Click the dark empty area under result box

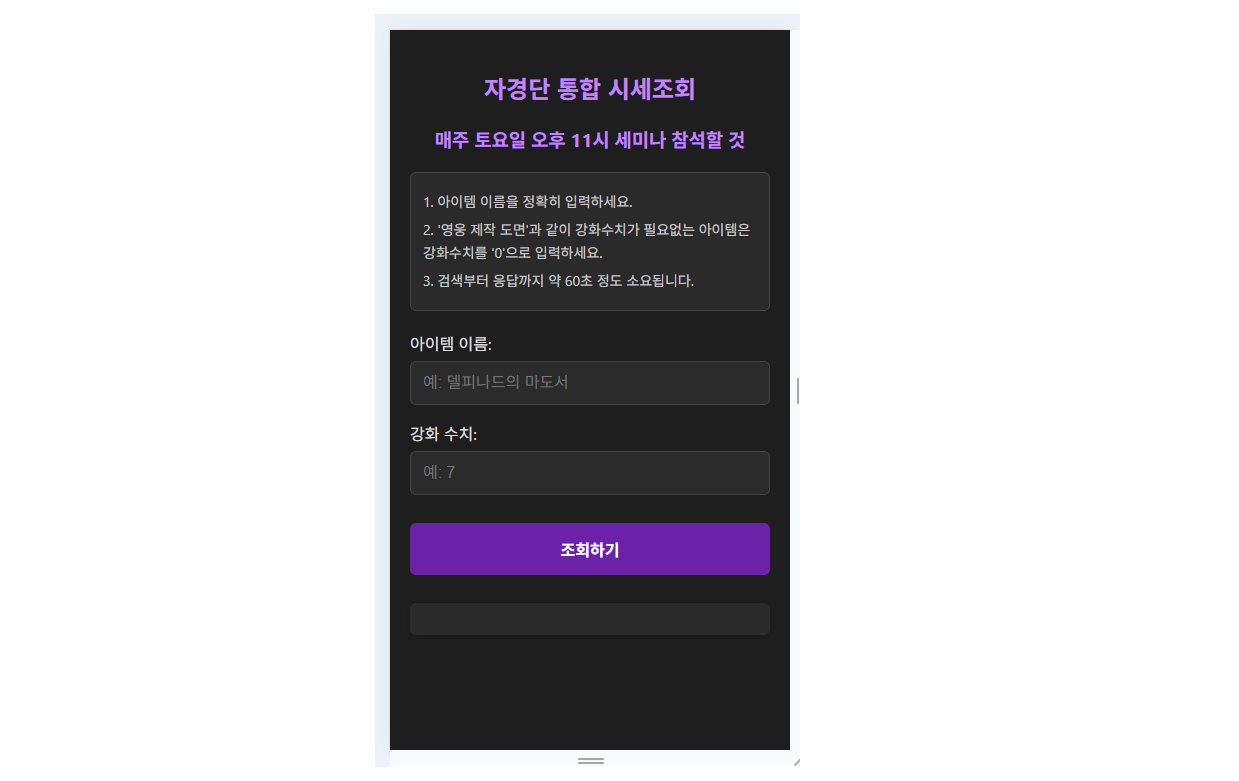[590, 692]
